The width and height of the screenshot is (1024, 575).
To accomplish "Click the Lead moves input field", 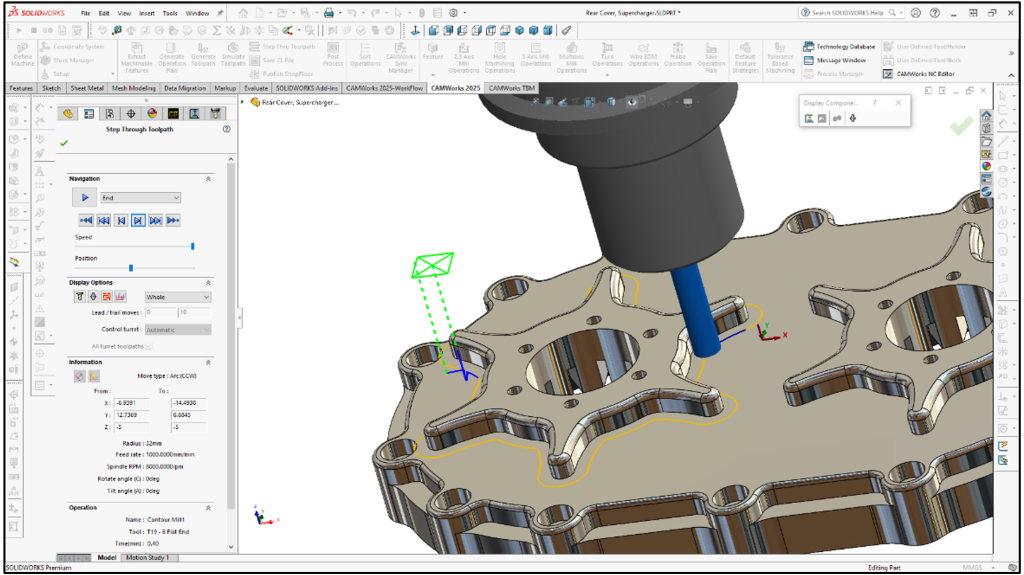I will (x=161, y=312).
